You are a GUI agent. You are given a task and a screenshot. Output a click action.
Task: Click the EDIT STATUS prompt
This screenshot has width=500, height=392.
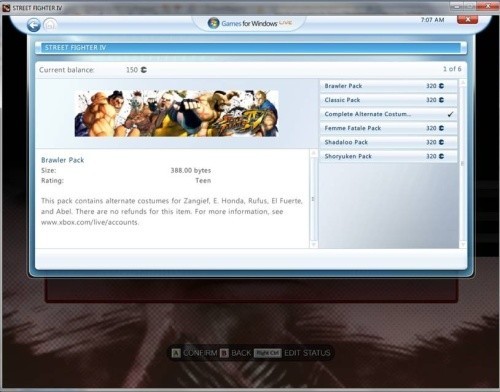(x=292, y=353)
